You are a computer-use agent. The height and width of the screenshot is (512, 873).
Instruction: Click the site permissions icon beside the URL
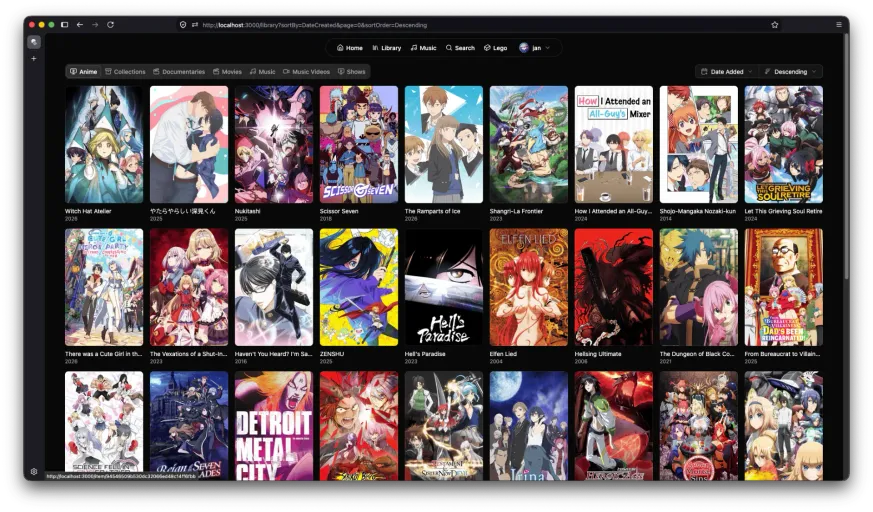(x=195, y=24)
